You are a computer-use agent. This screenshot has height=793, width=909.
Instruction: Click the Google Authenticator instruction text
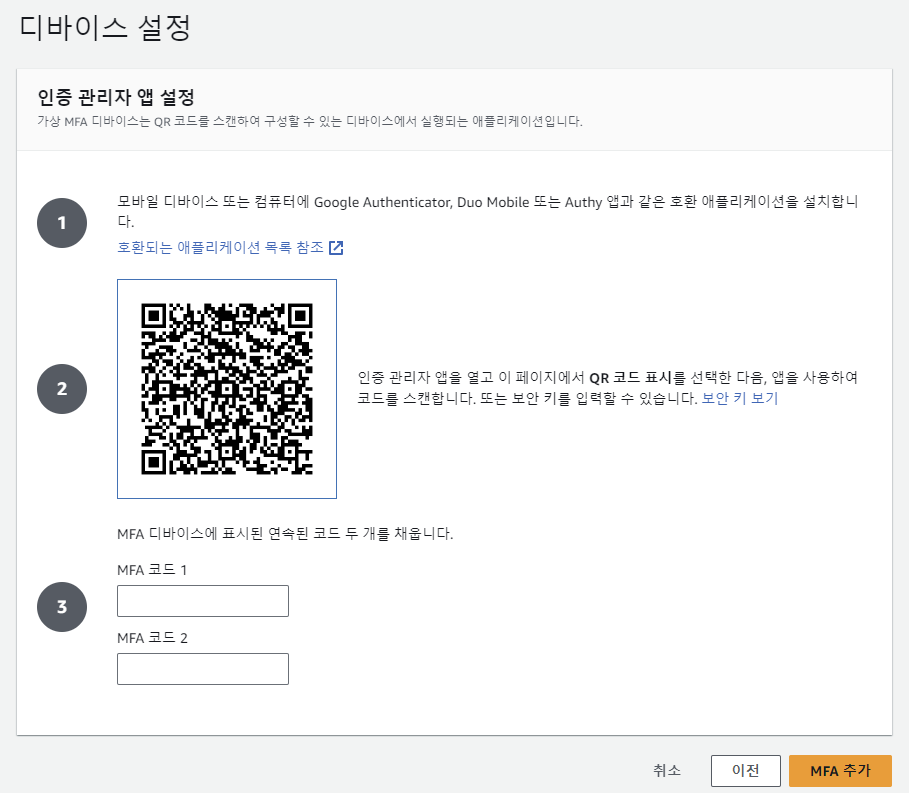(488, 211)
